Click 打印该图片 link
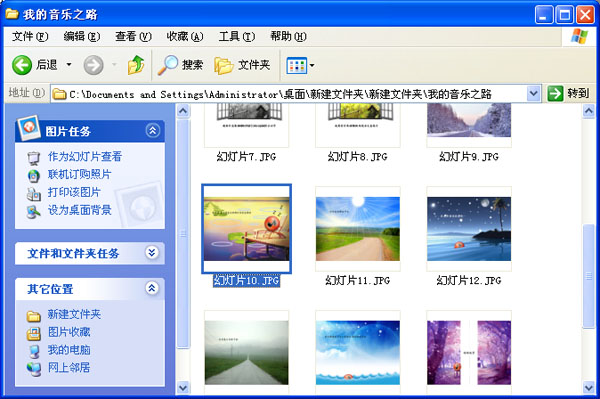The height and width of the screenshot is (399, 600). point(74,192)
